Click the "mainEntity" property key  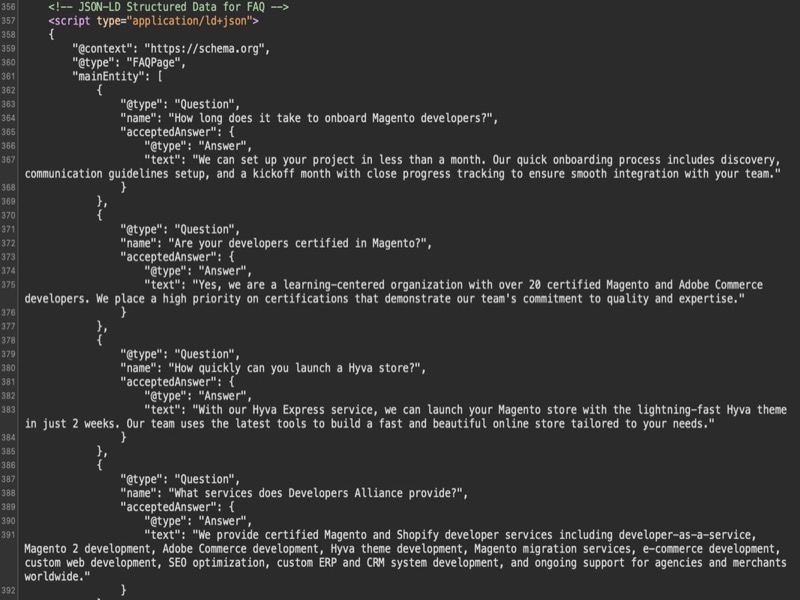(110, 76)
